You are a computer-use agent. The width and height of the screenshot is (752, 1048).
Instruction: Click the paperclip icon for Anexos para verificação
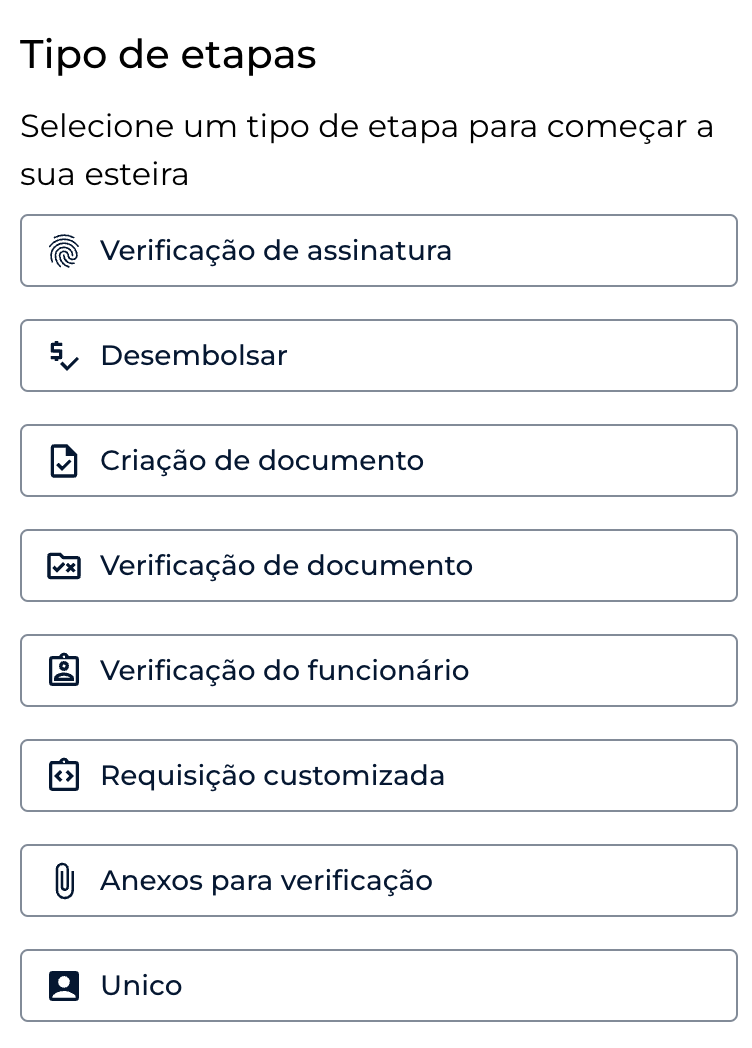click(x=64, y=881)
